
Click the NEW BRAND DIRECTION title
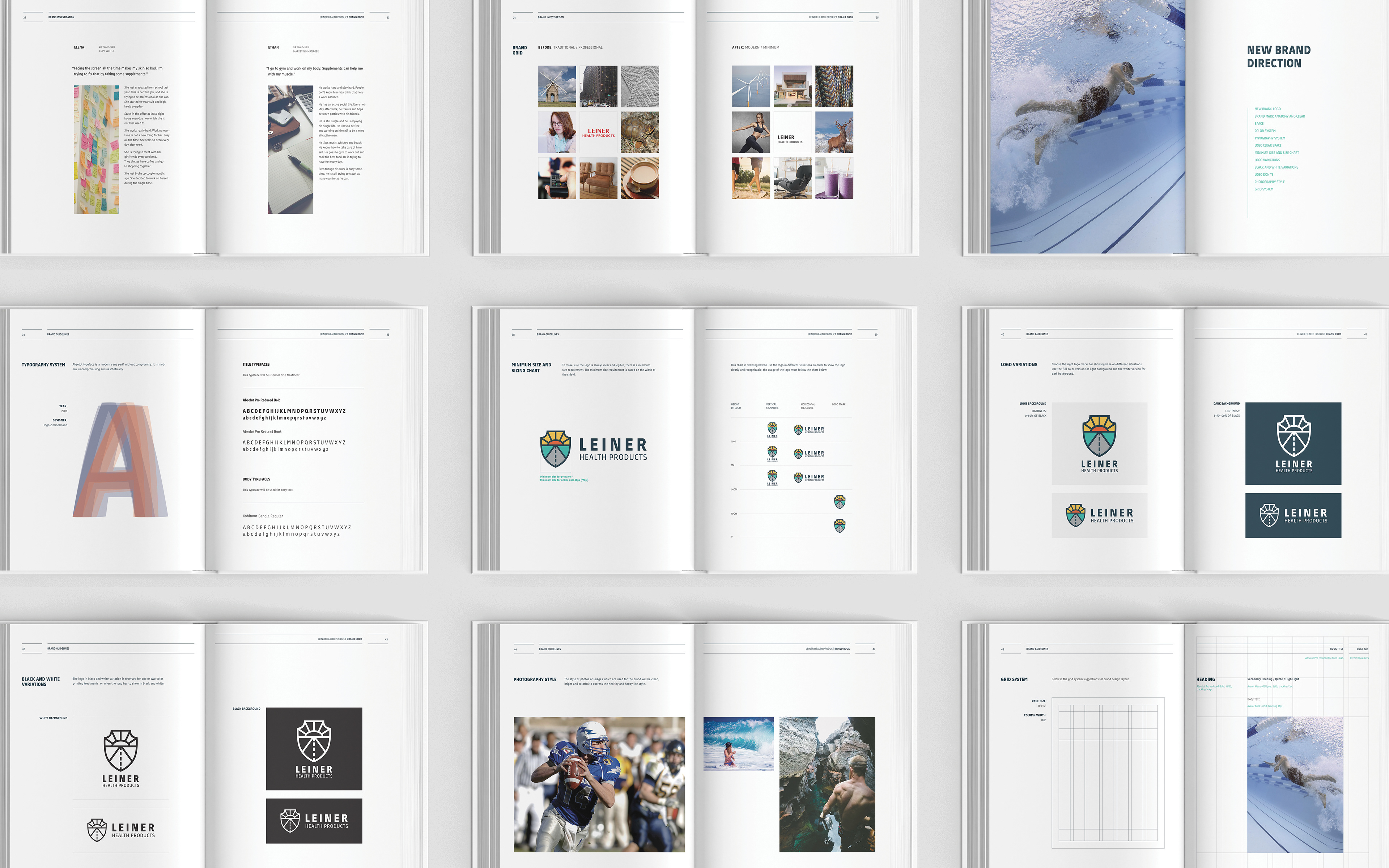point(1278,57)
